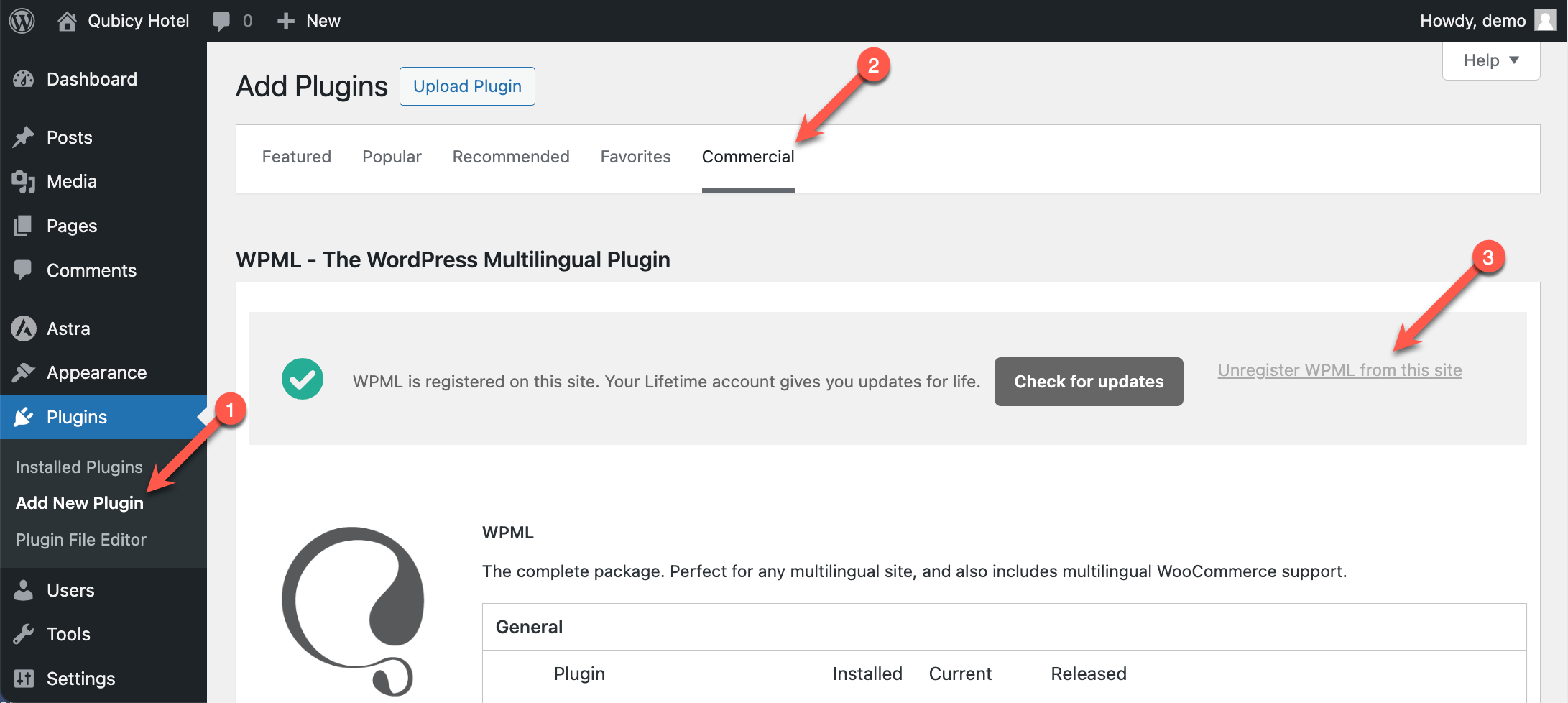Image resolution: width=1568 pixels, height=703 pixels.
Task: Select the Tools wrench icon
Action: tap(24, 634)
